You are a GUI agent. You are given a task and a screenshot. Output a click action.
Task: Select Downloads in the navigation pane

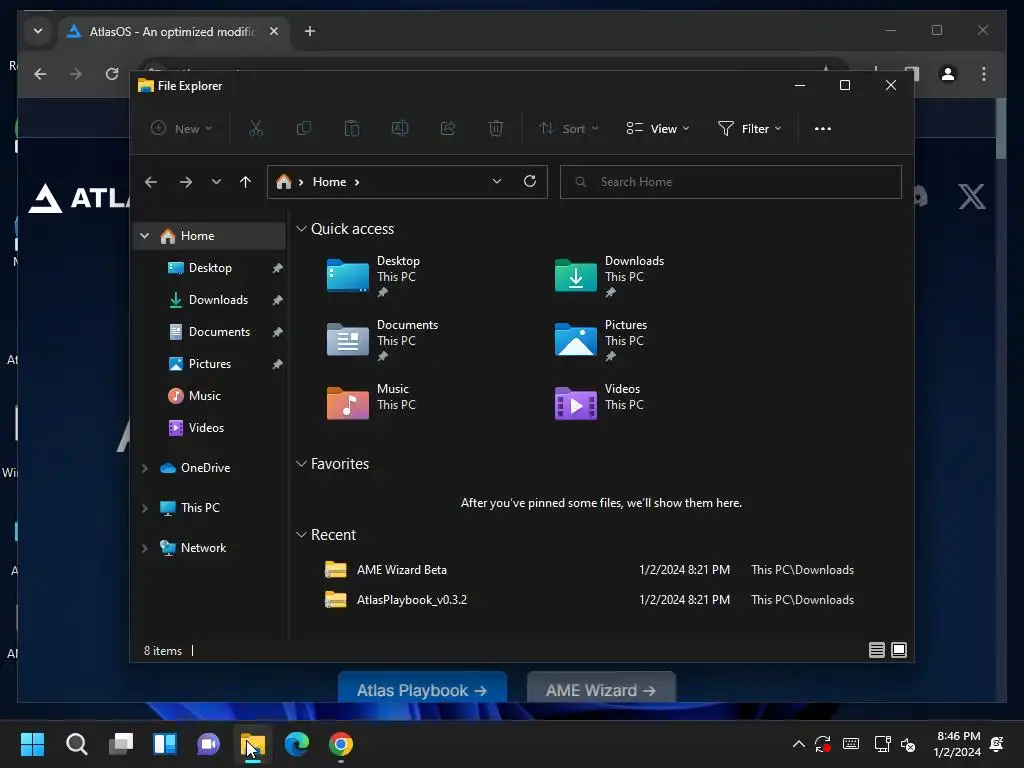[x=210, y=300]
